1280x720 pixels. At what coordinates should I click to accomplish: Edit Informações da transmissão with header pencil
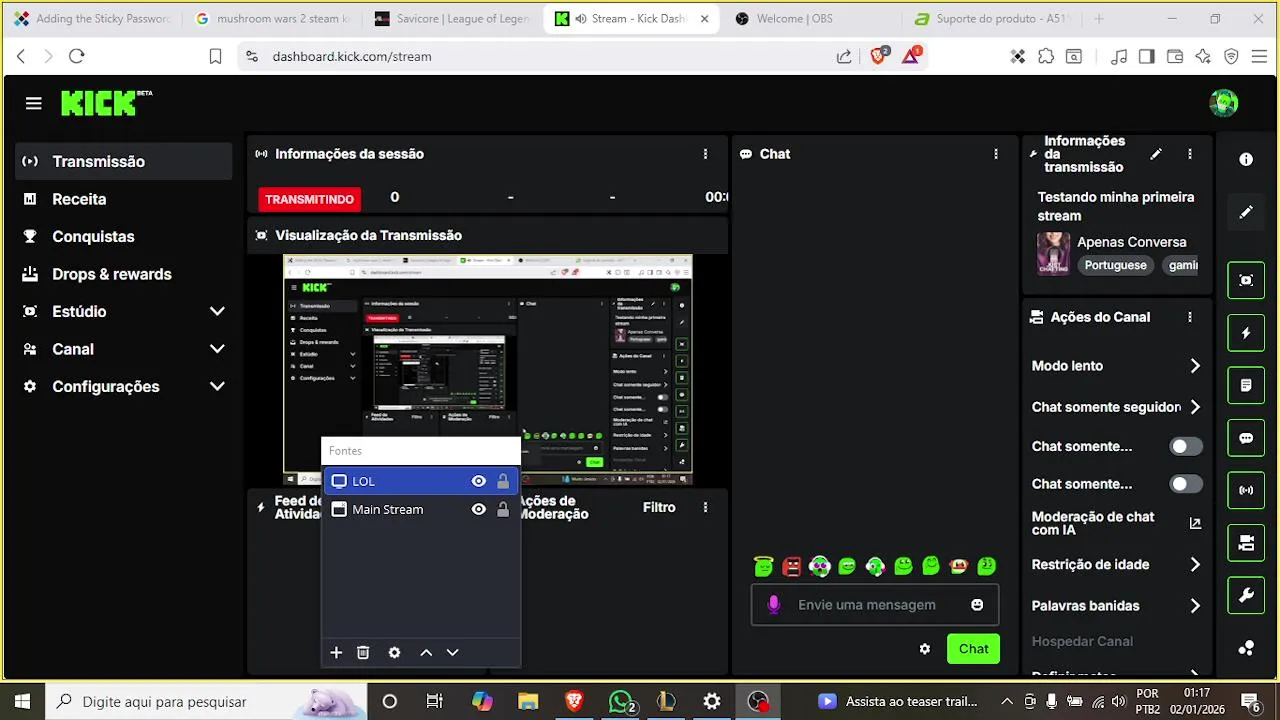[1156, 154]
